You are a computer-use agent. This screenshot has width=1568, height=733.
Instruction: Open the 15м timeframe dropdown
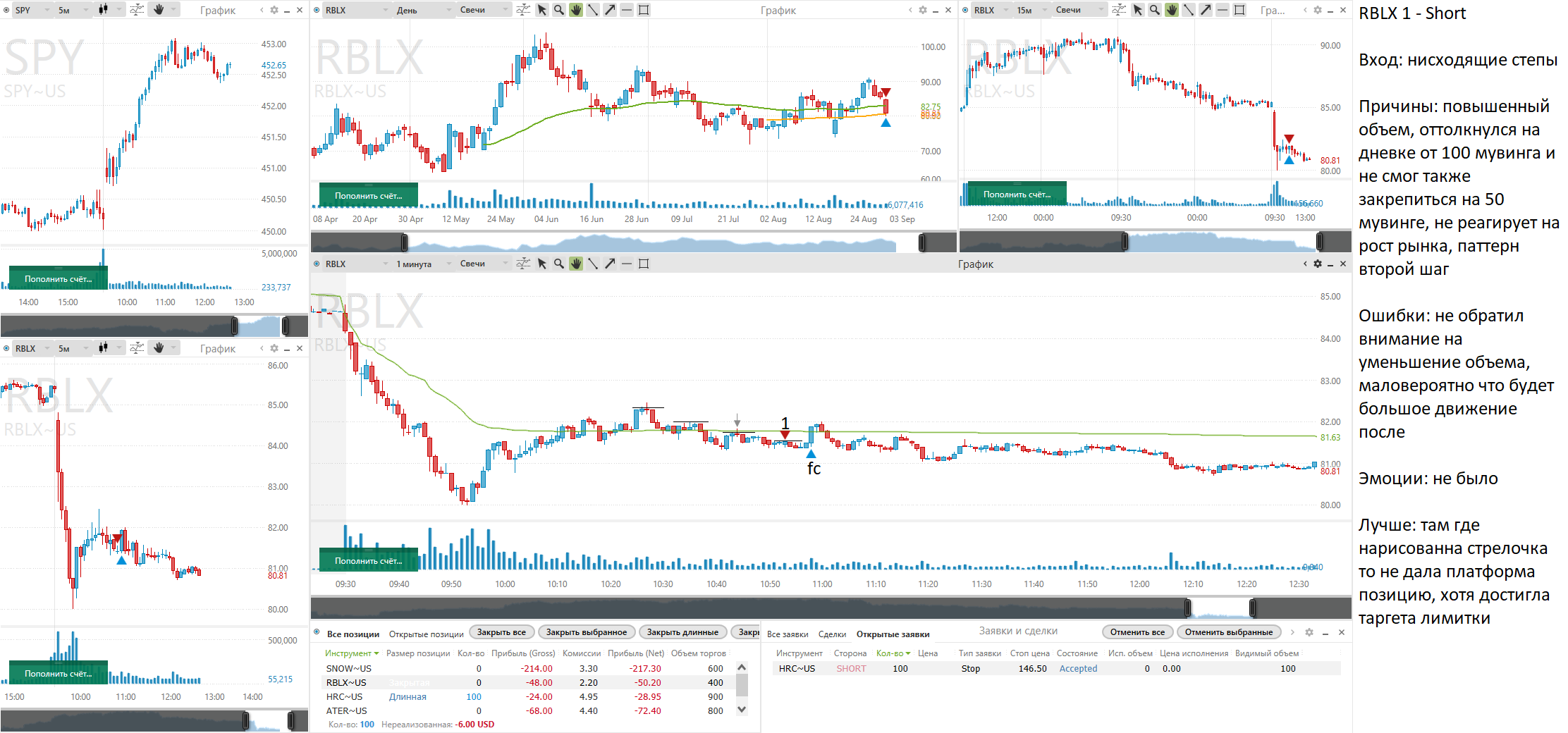1031,10
